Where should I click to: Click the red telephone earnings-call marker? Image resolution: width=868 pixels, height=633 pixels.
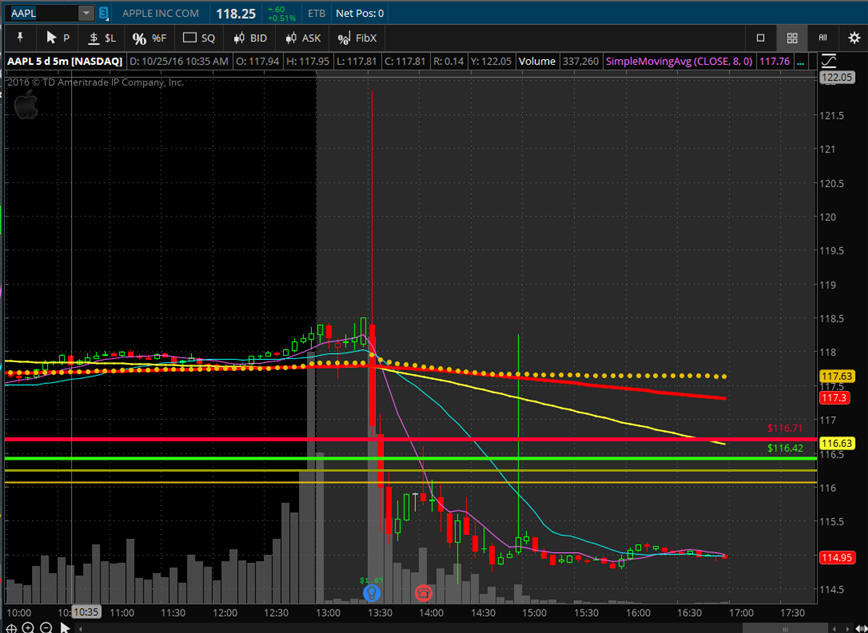coord(423,593)
